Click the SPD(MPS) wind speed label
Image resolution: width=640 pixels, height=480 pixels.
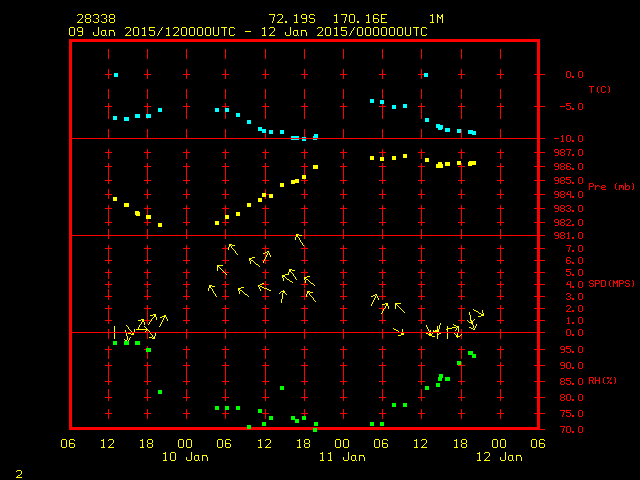point(611,284)
